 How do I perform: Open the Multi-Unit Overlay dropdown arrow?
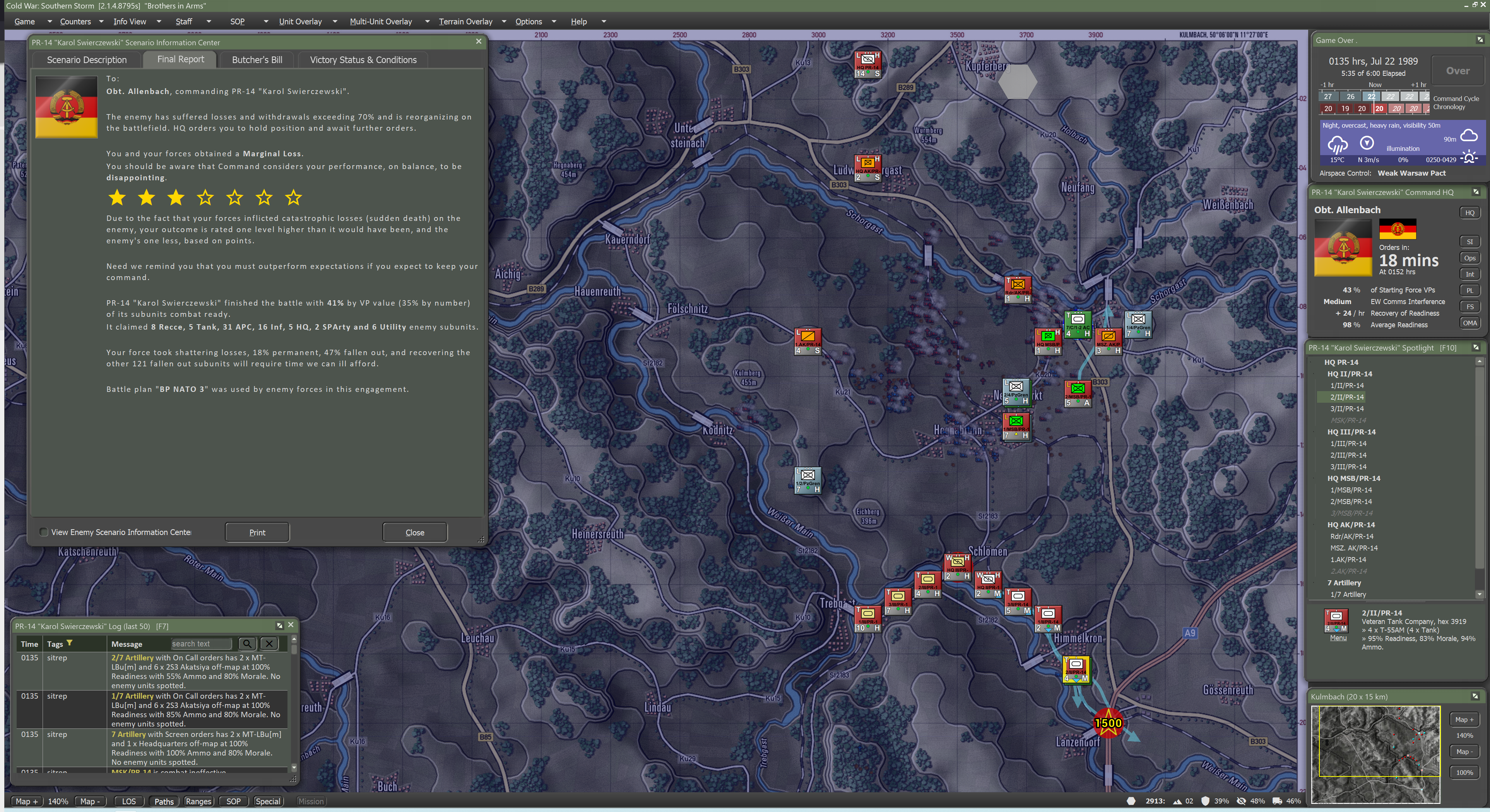(x=427, y=21)
